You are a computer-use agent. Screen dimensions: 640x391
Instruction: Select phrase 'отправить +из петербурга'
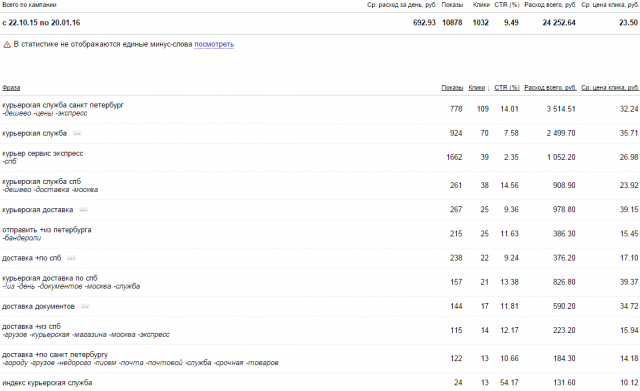coord(47,230)
